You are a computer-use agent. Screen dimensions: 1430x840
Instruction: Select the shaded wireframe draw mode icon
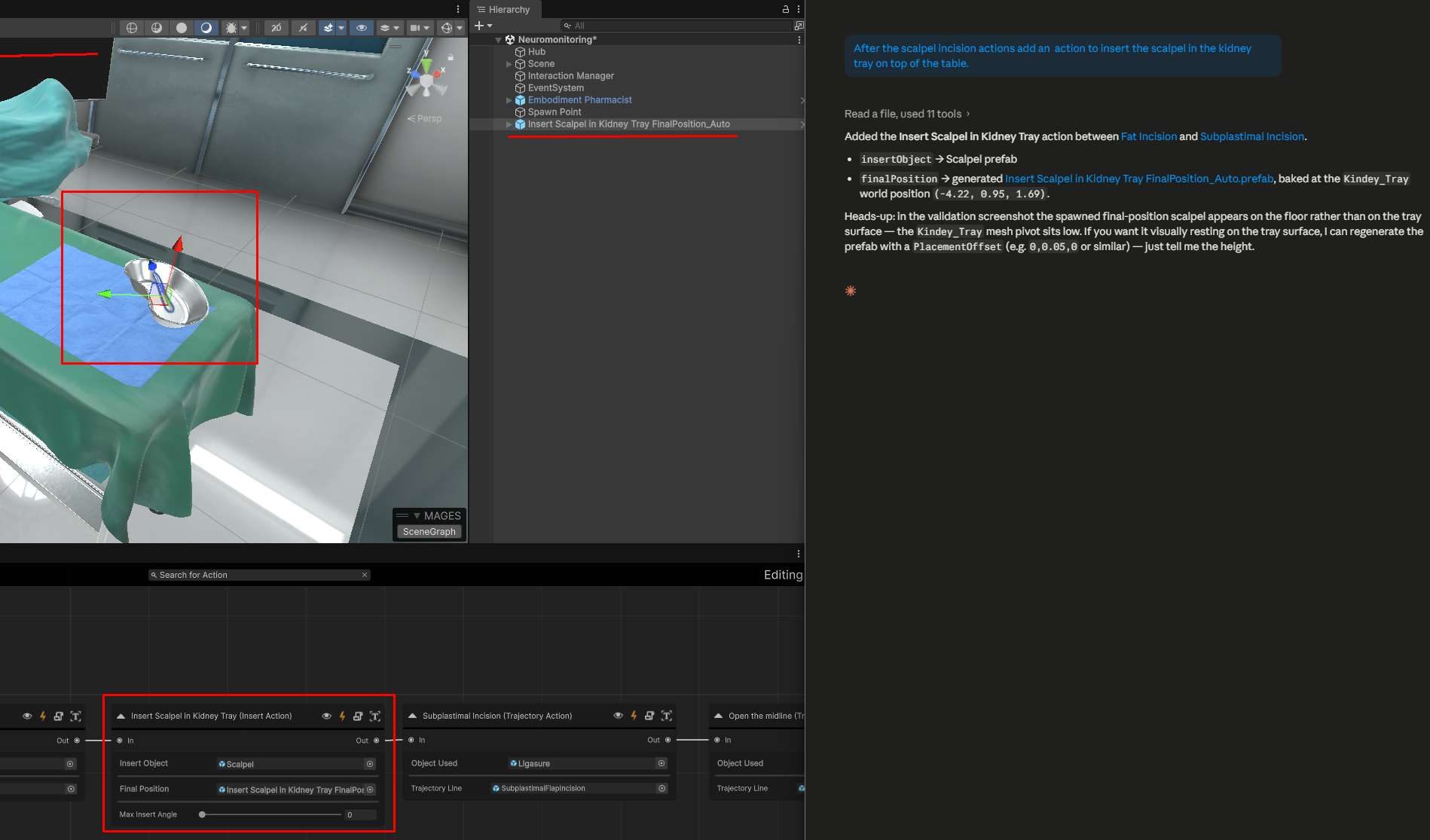(157, 28)
